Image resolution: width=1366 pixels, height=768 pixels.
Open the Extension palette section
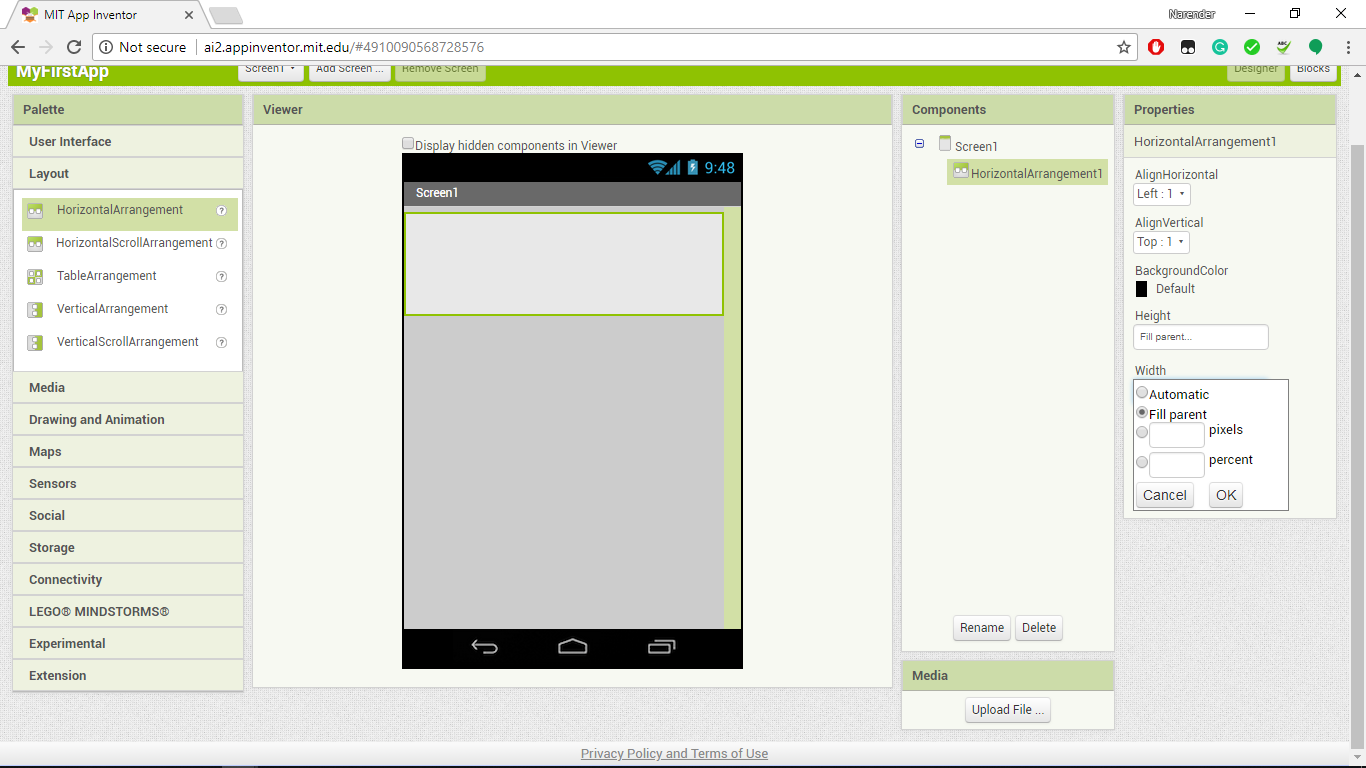tap(128, 676)
